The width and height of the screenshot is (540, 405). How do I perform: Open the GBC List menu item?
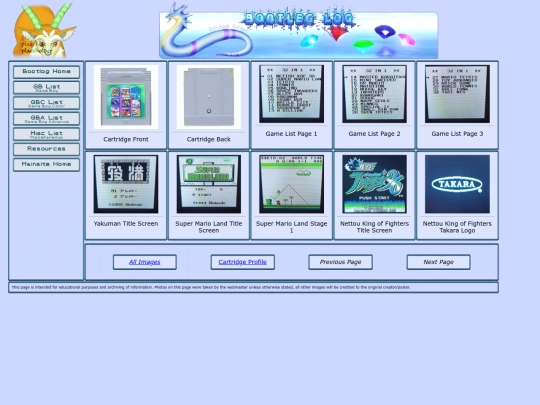(46, 103)
